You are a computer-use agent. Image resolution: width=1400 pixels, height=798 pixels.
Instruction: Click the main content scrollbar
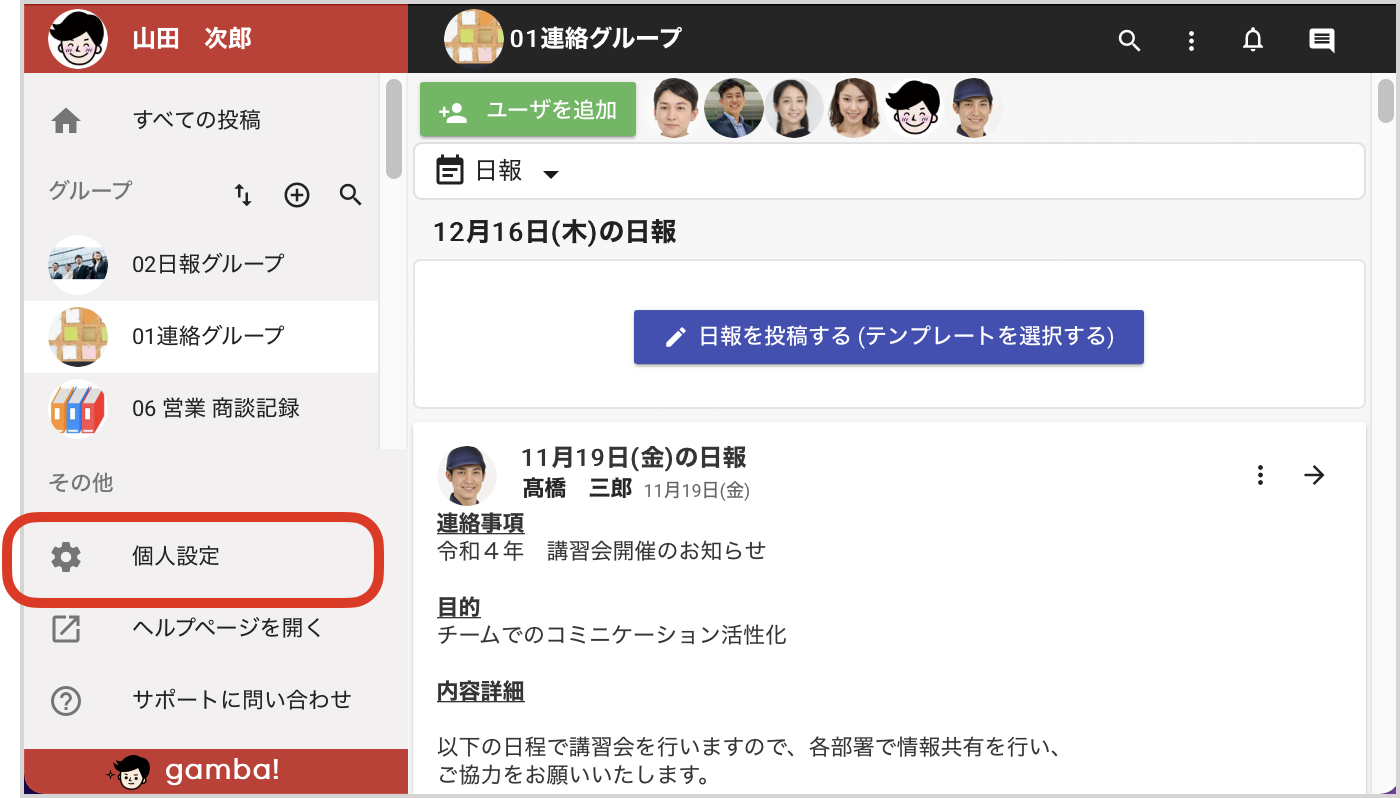1386,99
